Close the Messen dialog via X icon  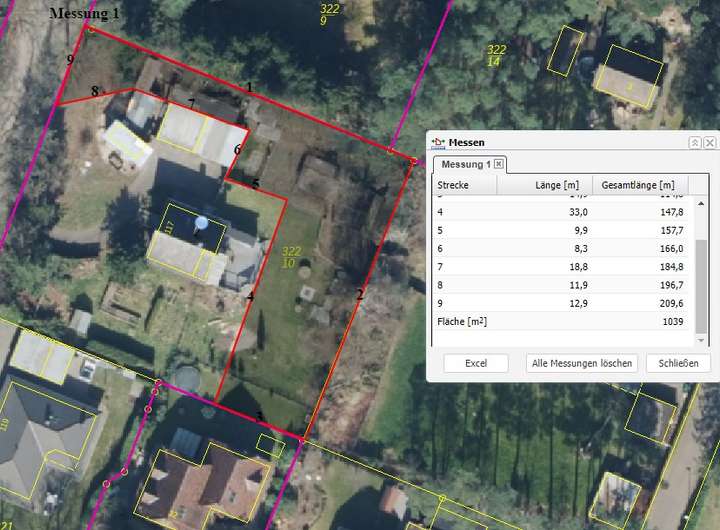[x=709, y=143]
